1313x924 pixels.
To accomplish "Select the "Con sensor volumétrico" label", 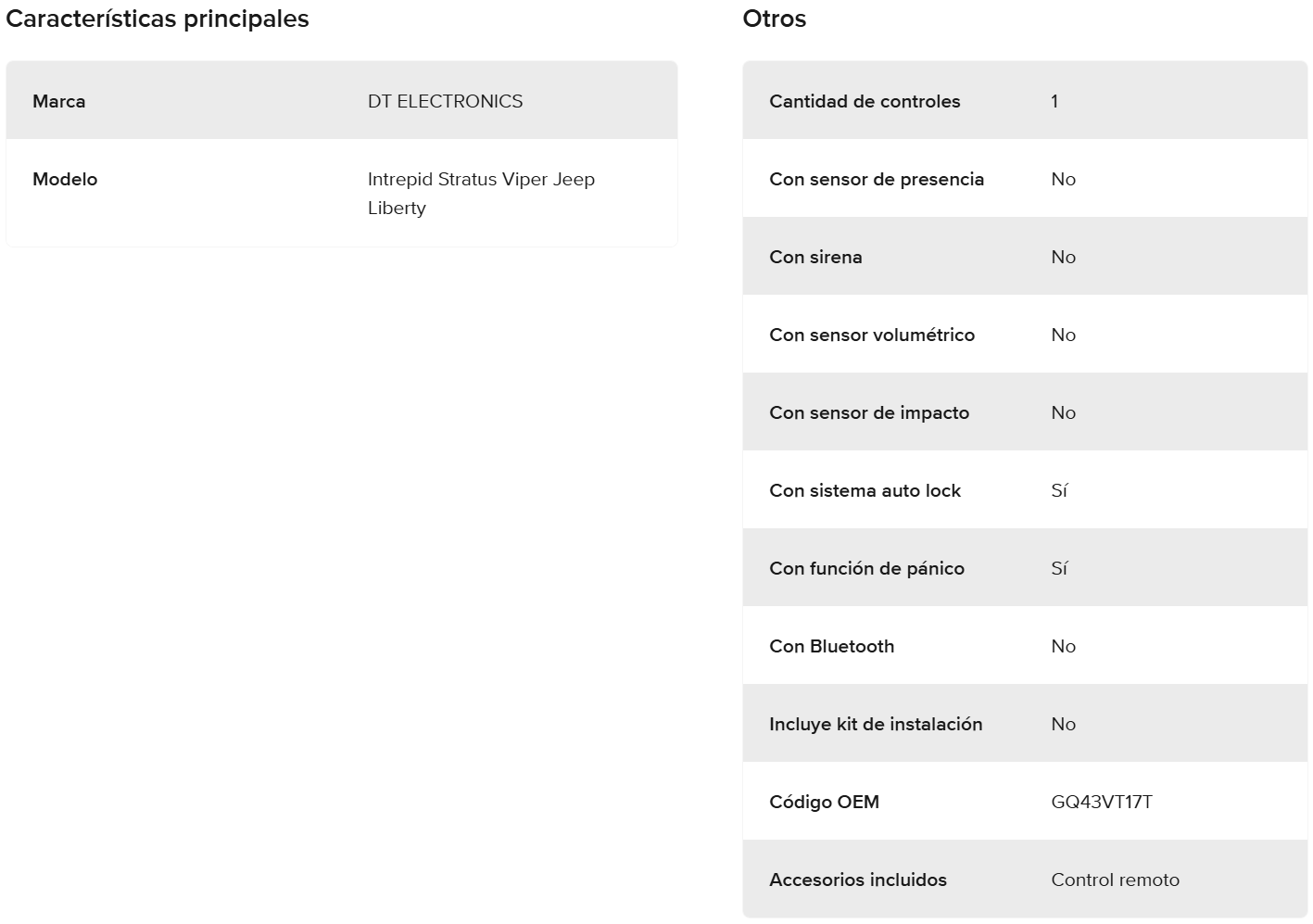I will coord(871,335).
